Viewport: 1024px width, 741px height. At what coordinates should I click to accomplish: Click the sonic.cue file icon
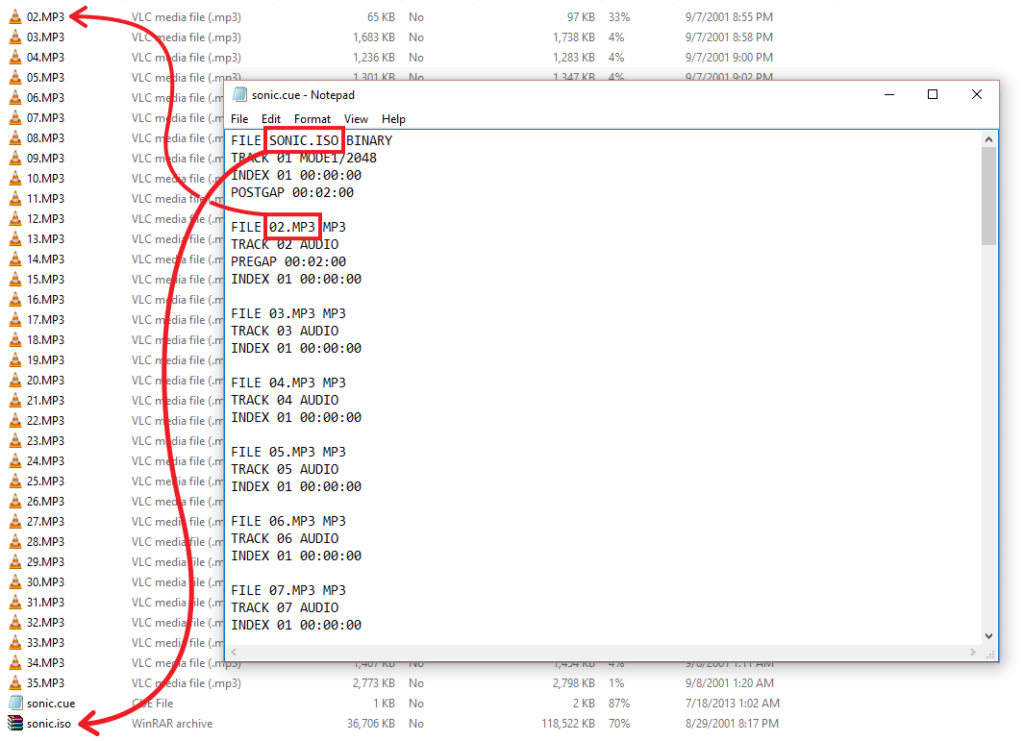click(x=15, y=703)
